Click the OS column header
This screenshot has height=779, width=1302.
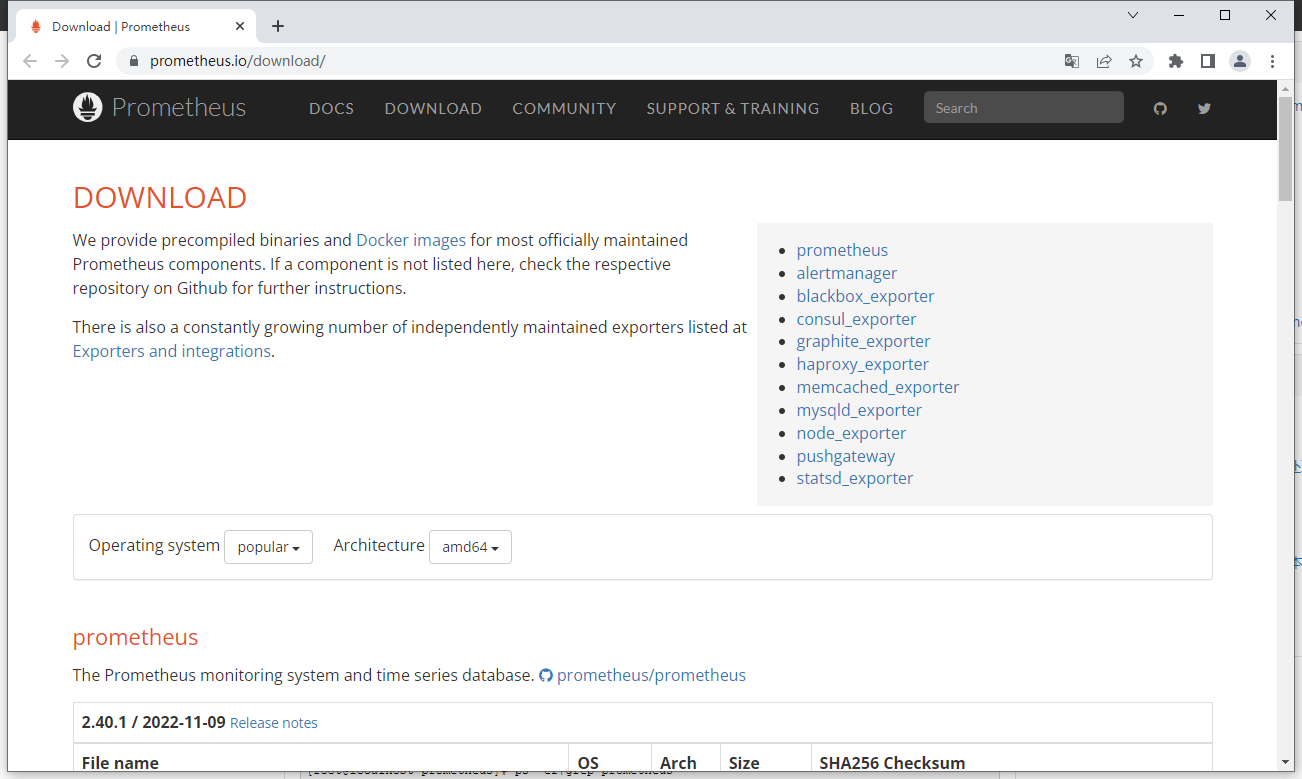(x=588, y=763)
